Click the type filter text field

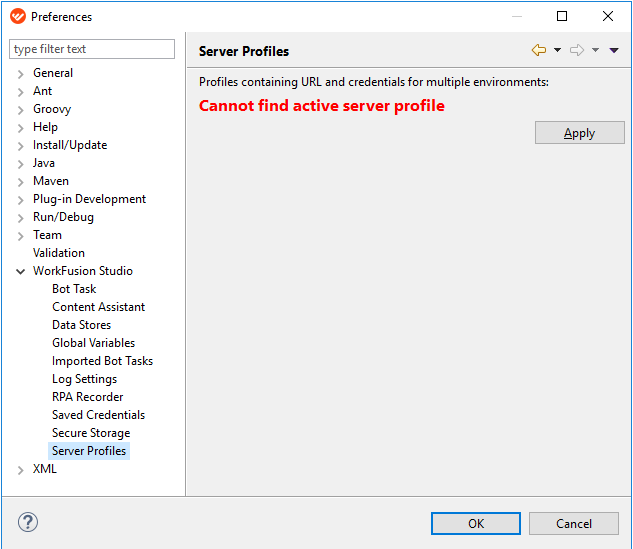(x=92, y=49)
